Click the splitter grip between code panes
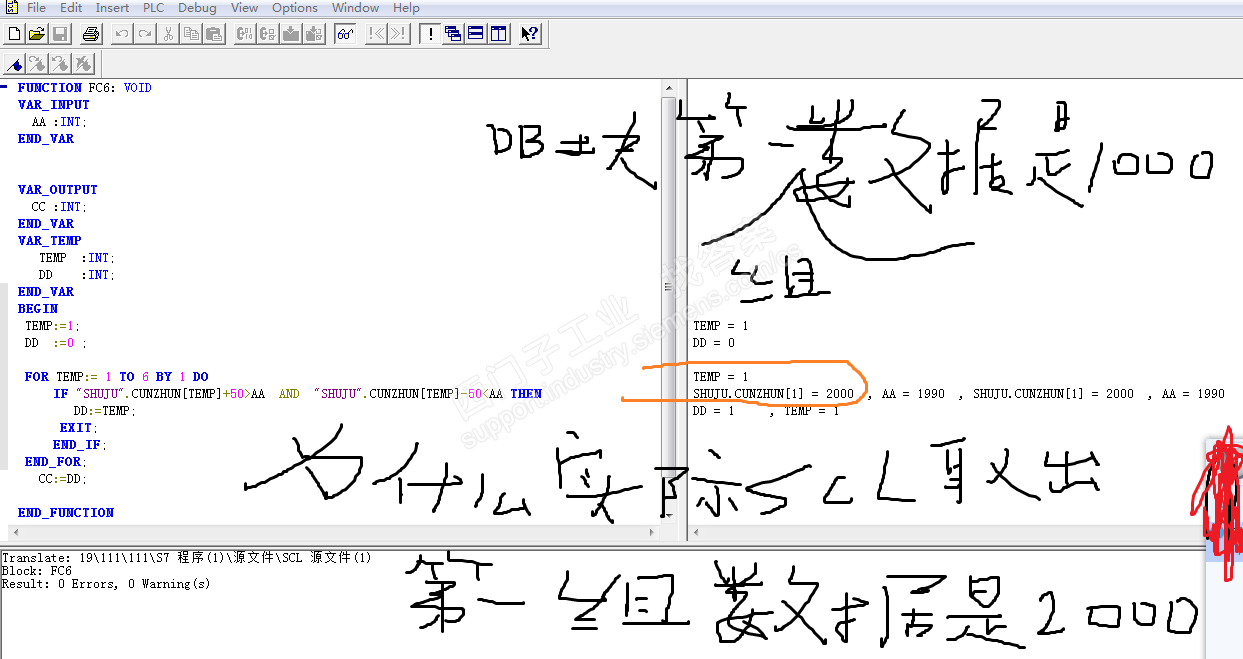Image resolution: width=1243 pixels, height=659 pixels. pos(668,287)
